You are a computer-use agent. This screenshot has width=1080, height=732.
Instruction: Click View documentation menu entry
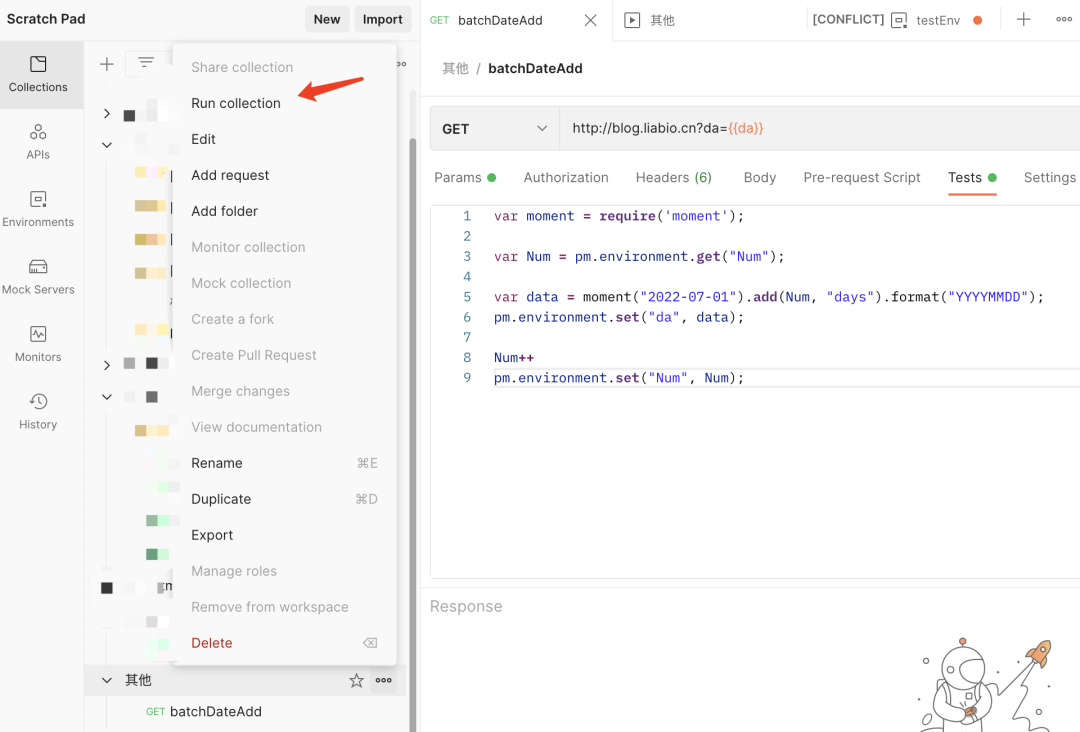(284, 427)
